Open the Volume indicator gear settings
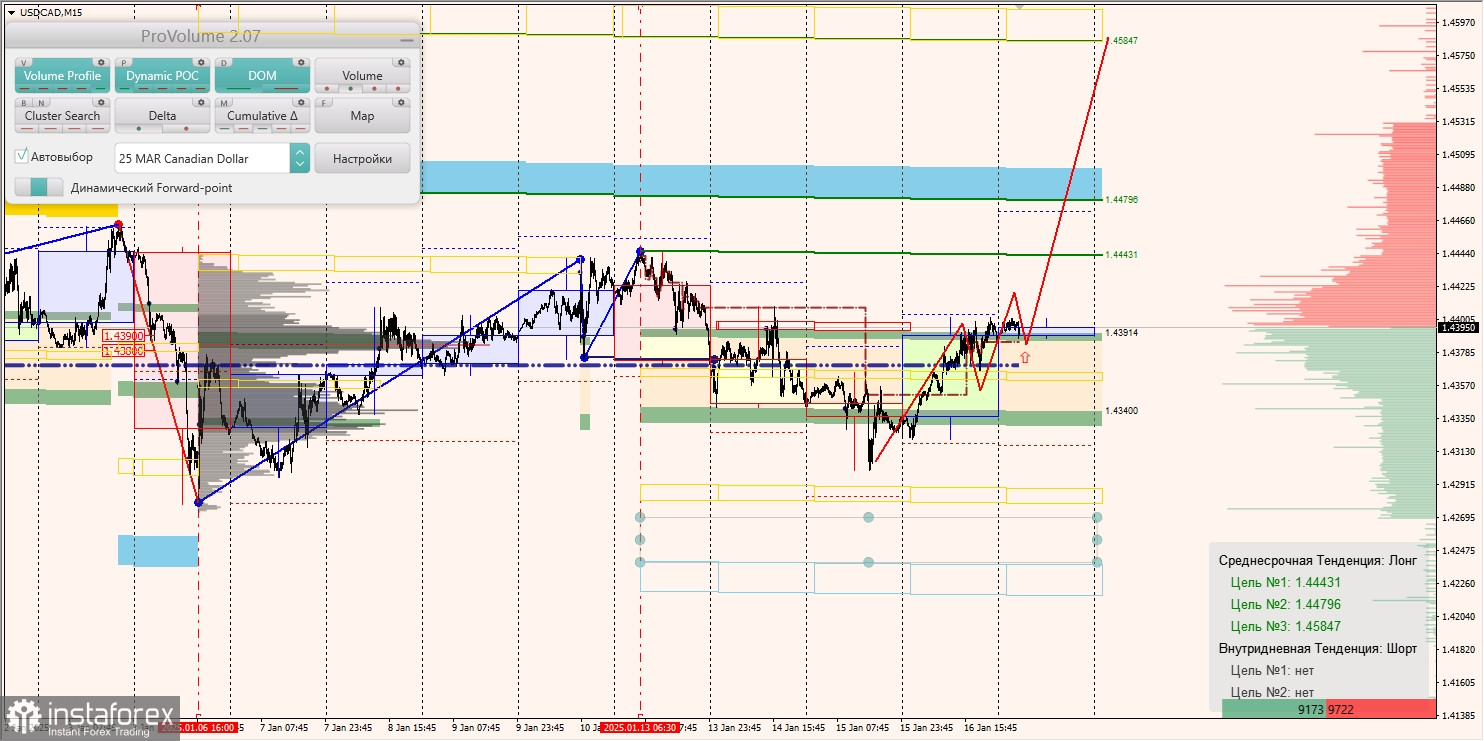Viewport: 1484px width, 741px height. point(401,62)
